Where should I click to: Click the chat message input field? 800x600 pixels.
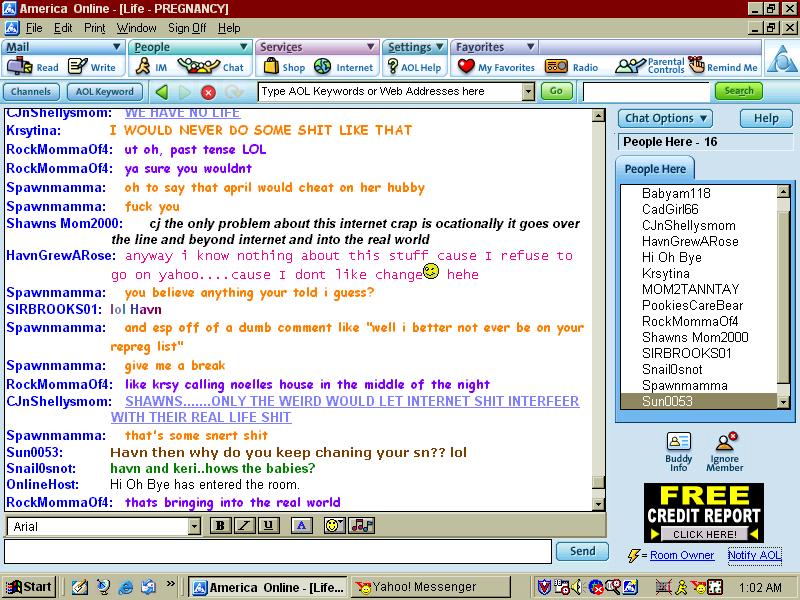[x=278, y=552]
